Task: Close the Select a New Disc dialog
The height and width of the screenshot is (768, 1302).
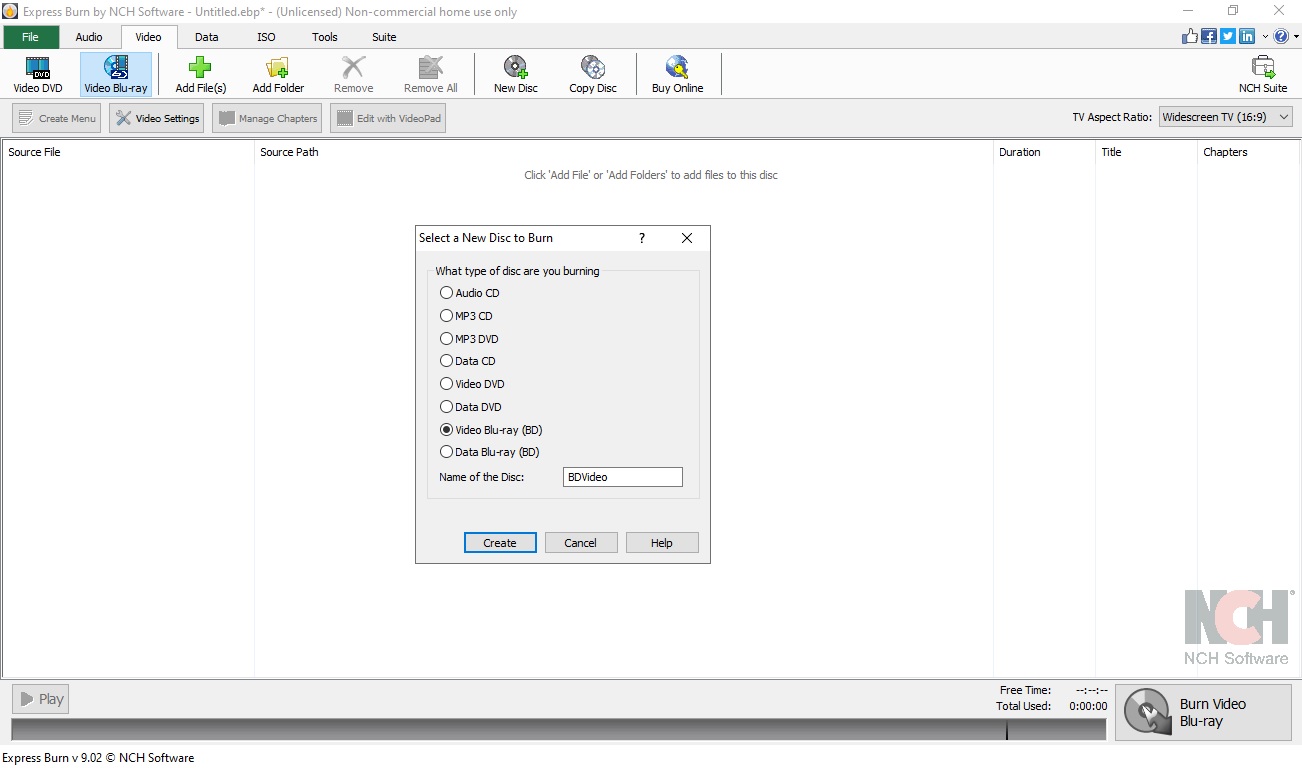Action: (x=687, y=238)
